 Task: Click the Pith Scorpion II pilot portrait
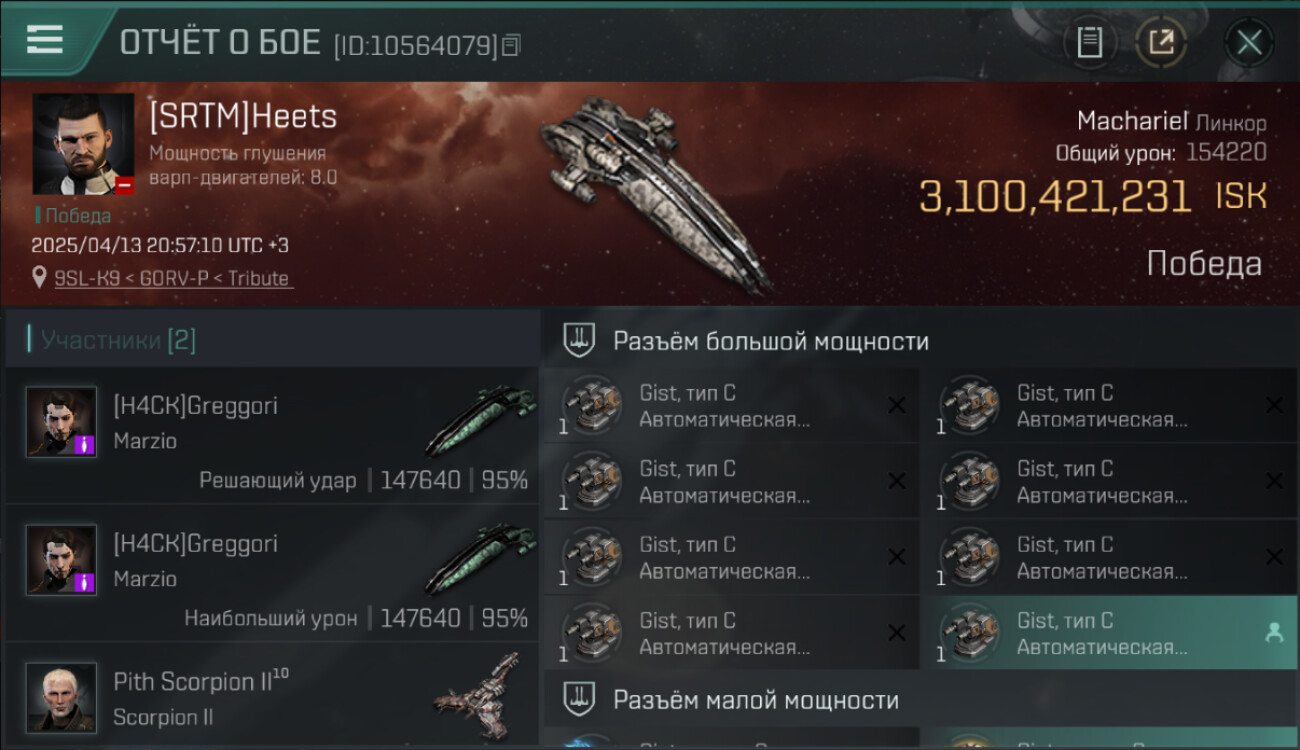(x=62, y=698)
